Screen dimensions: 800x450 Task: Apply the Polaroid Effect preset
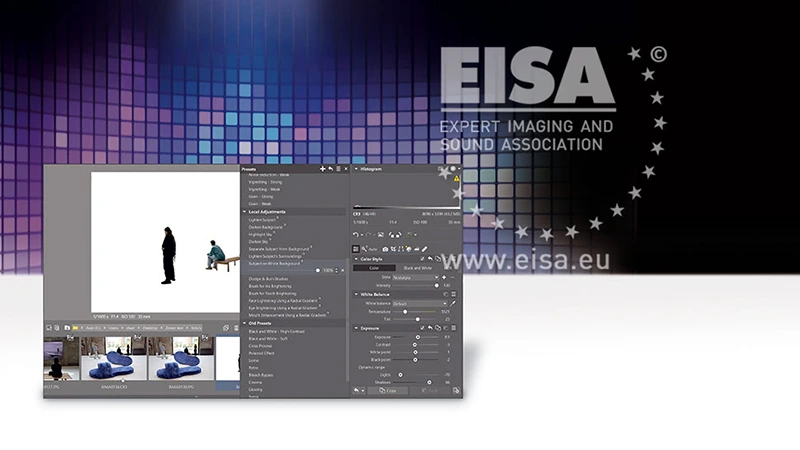coord(261,353)
